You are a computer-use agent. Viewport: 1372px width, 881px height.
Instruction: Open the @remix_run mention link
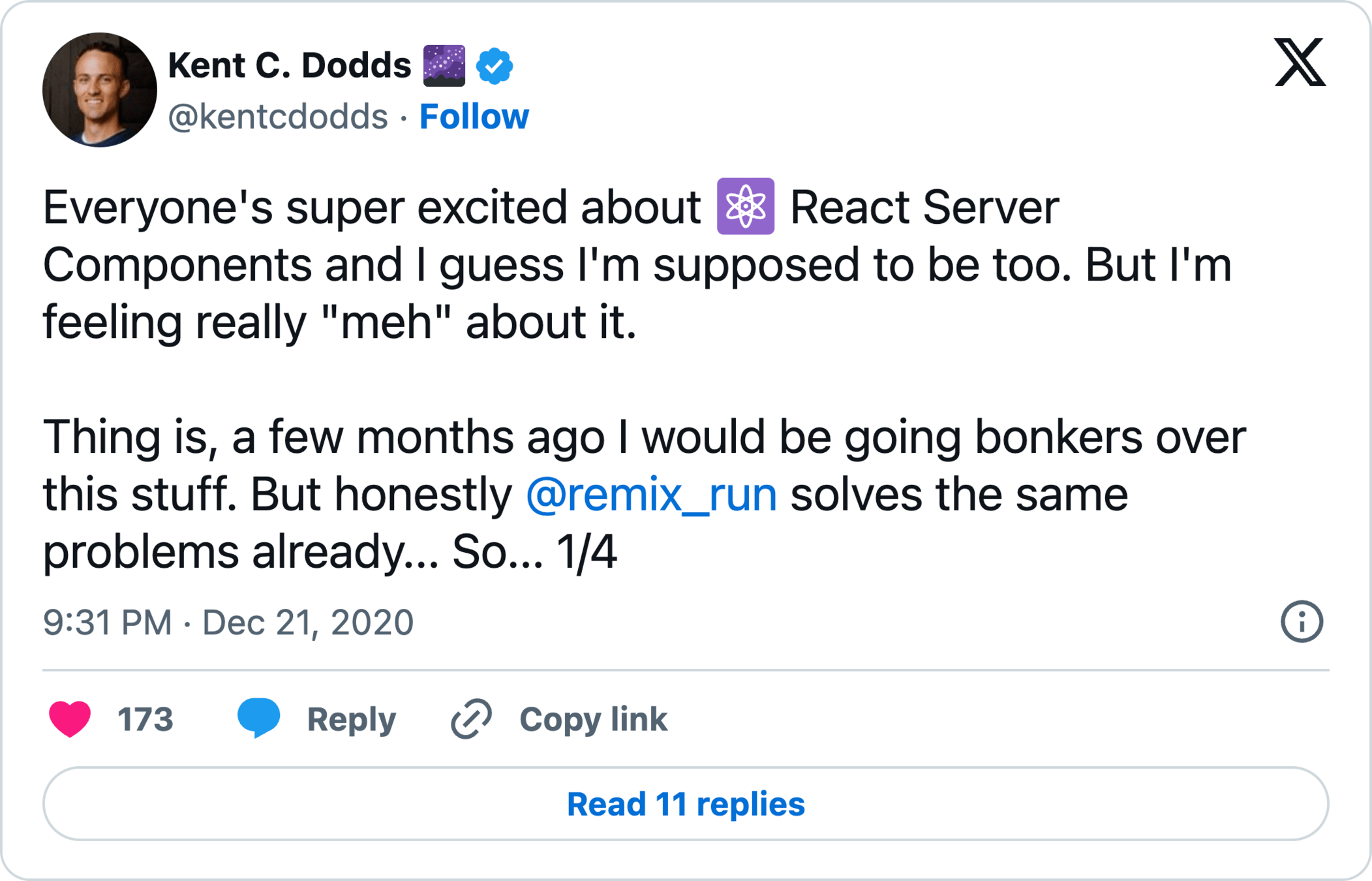(651, 494)
